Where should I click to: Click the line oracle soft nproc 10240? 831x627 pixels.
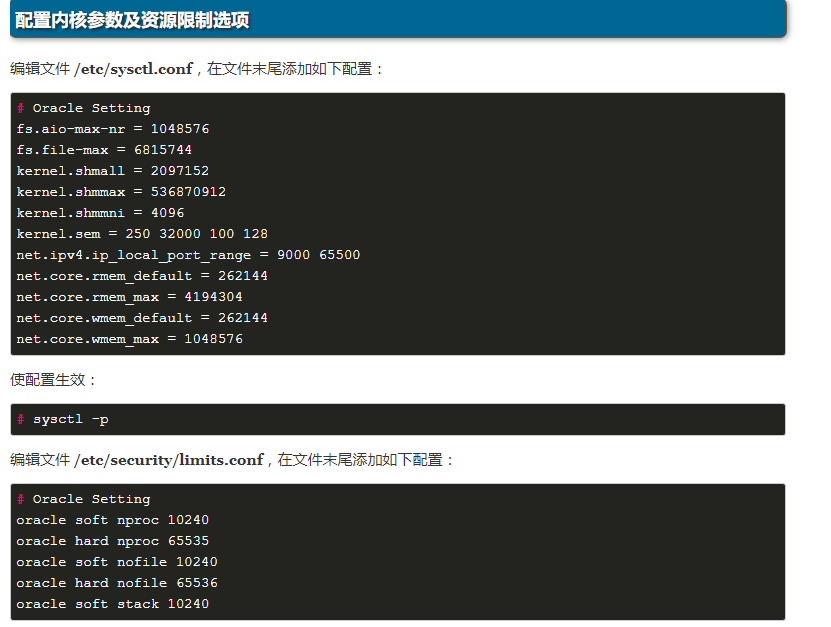tap(113, 520)
